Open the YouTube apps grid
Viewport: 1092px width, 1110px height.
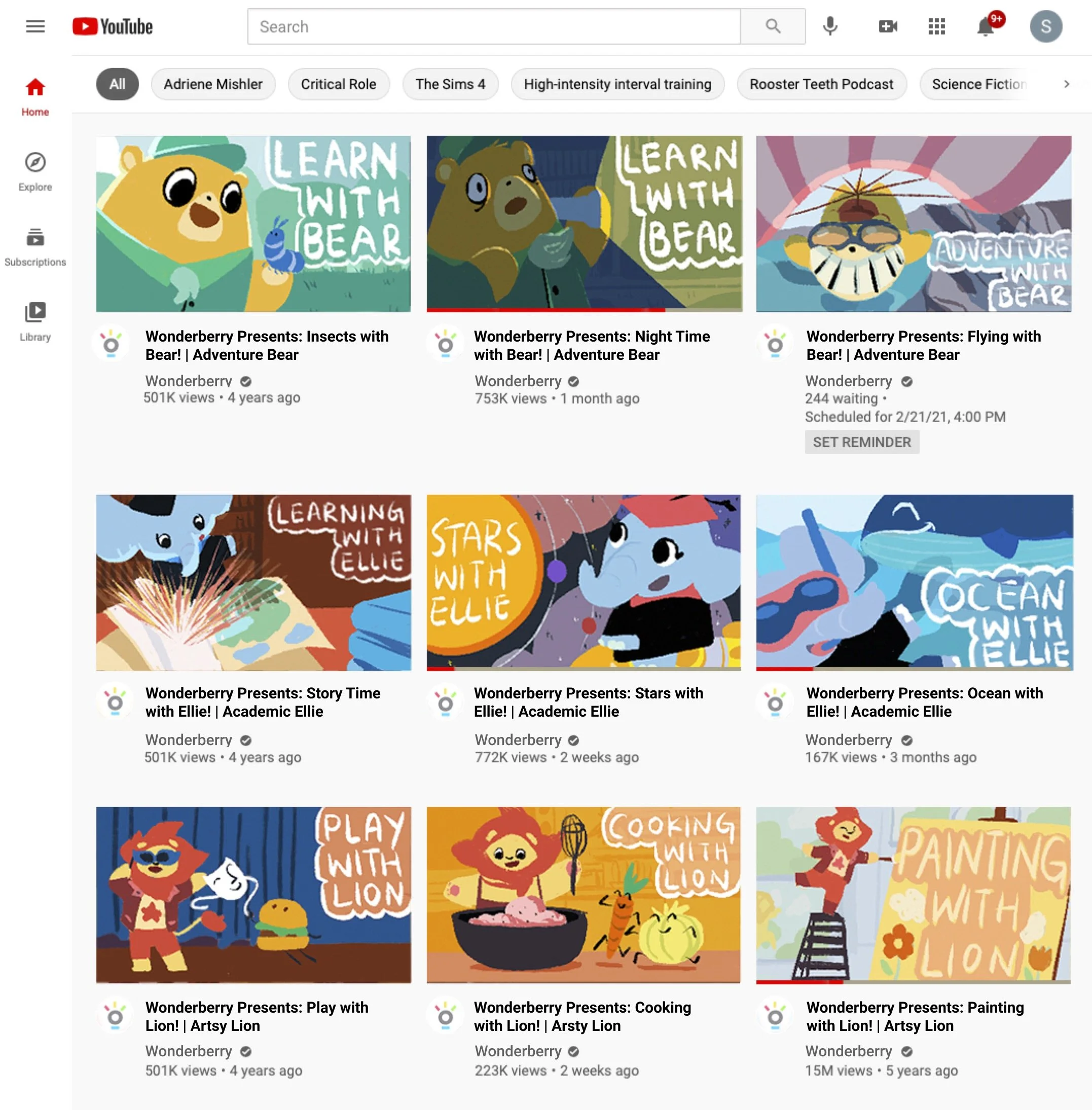tap(936, 26)
